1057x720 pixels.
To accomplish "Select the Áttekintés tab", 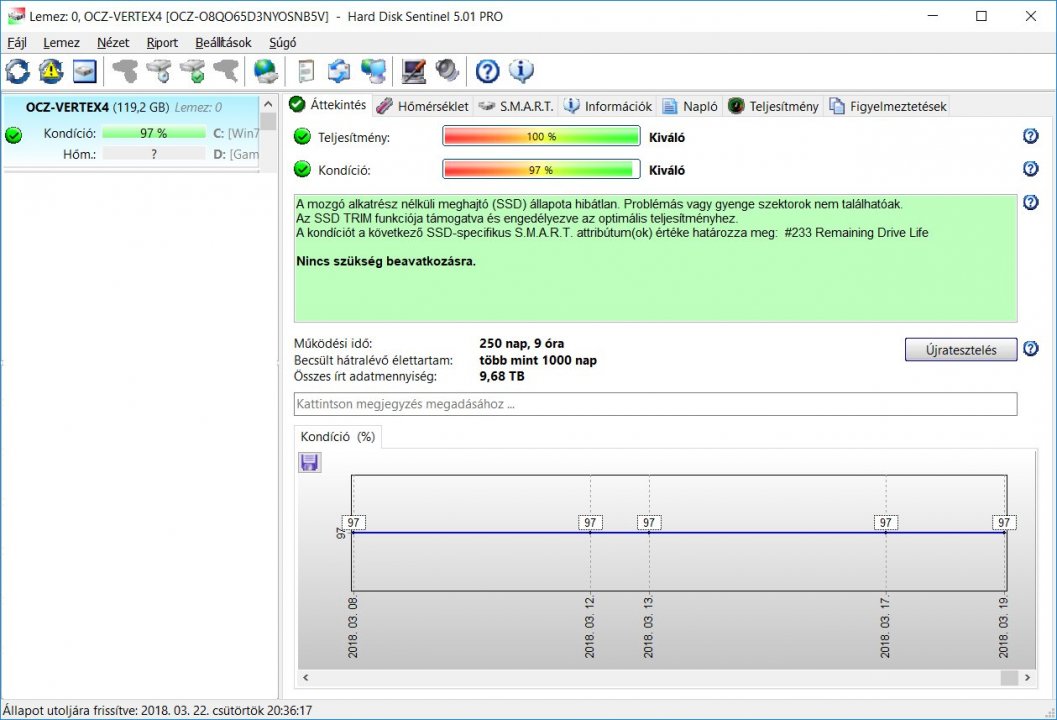I will coord(328,104).
